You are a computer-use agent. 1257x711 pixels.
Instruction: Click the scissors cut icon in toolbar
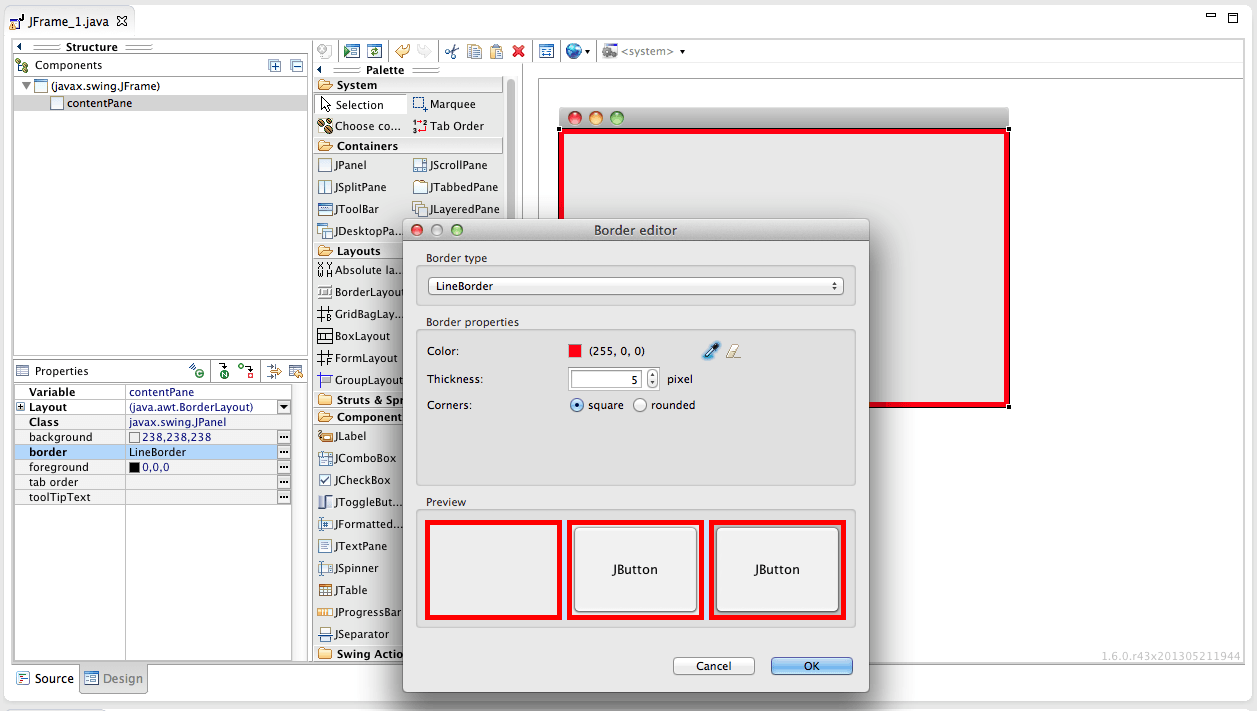[451, 51]
